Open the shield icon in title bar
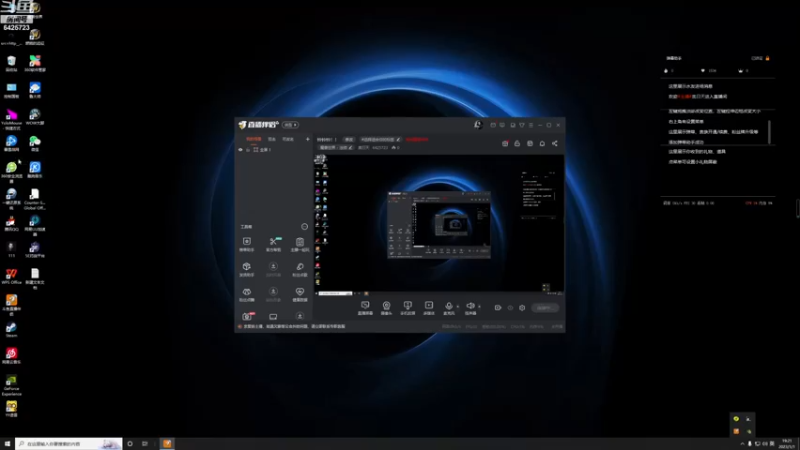The width and height of the screenshot is (800, 450). click(522, 125)
